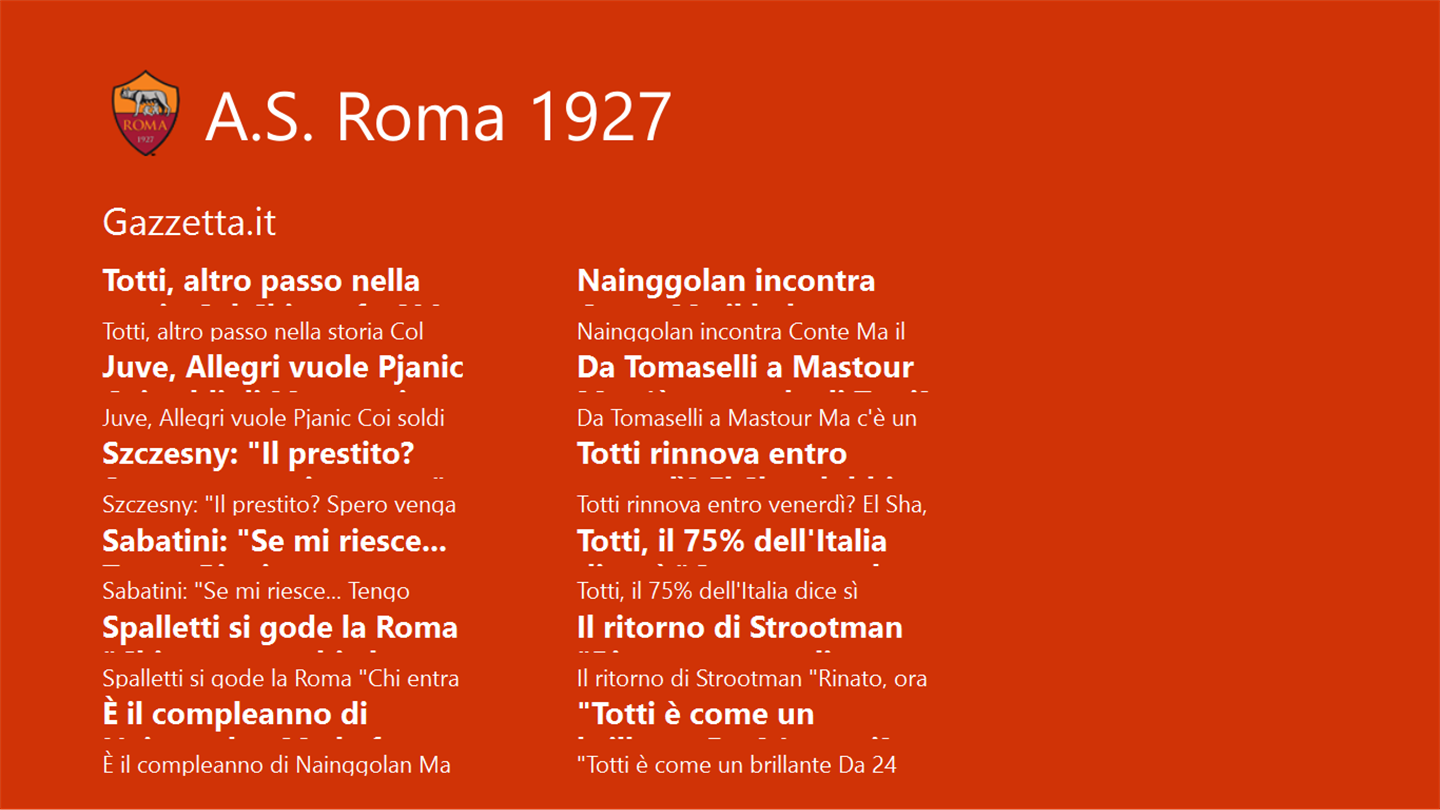The image size is (1440, 810).
Task: Select summary 'Il ritorno di Strootman "Rinato, ora'
Action: (752, 679)
